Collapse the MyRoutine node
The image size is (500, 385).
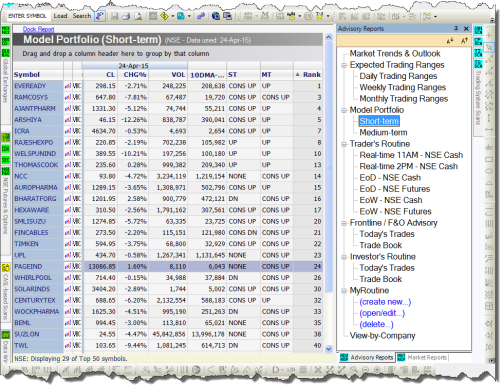point(344,291)
